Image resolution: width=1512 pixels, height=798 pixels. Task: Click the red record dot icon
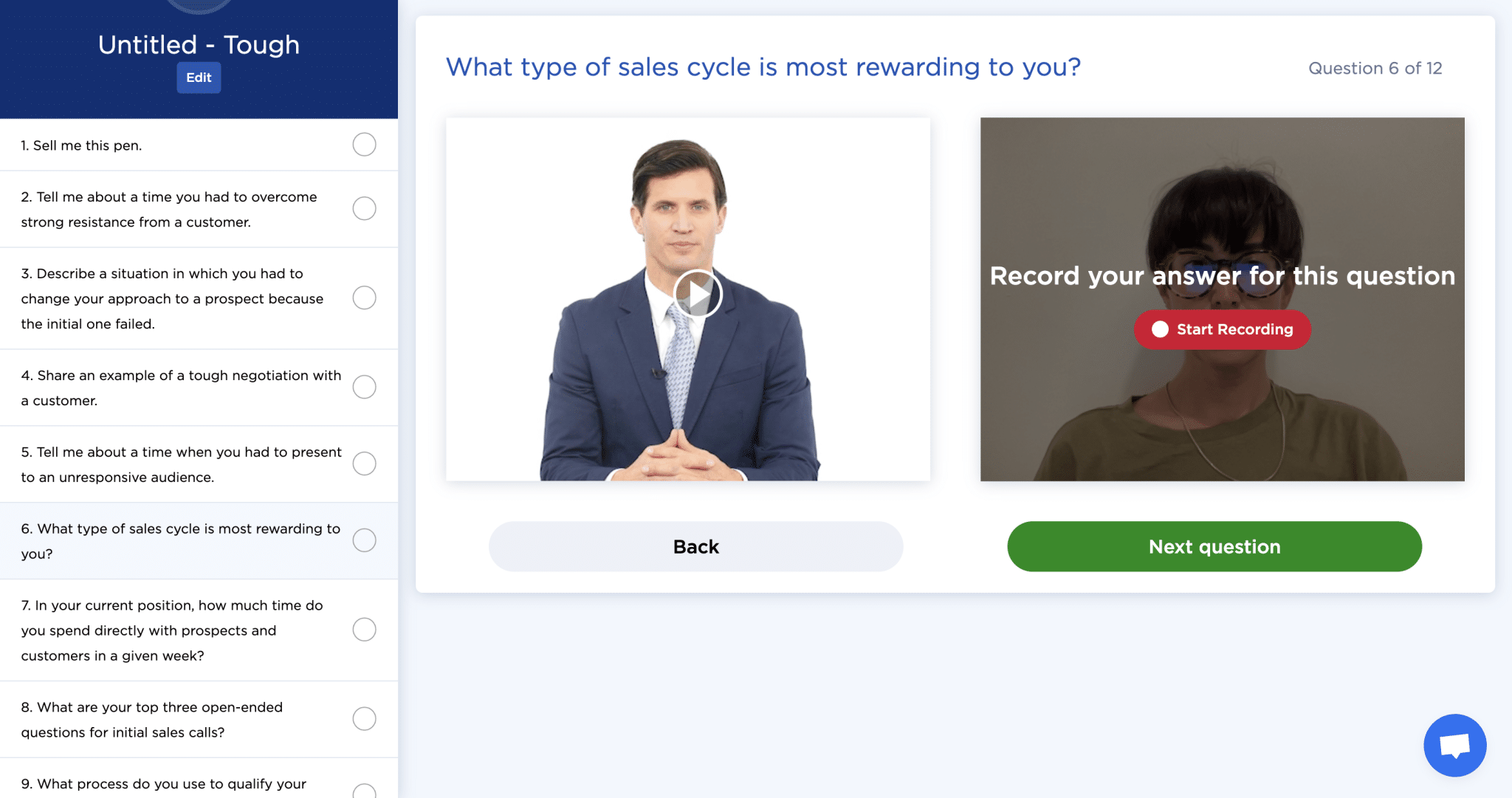point(1161,329)
